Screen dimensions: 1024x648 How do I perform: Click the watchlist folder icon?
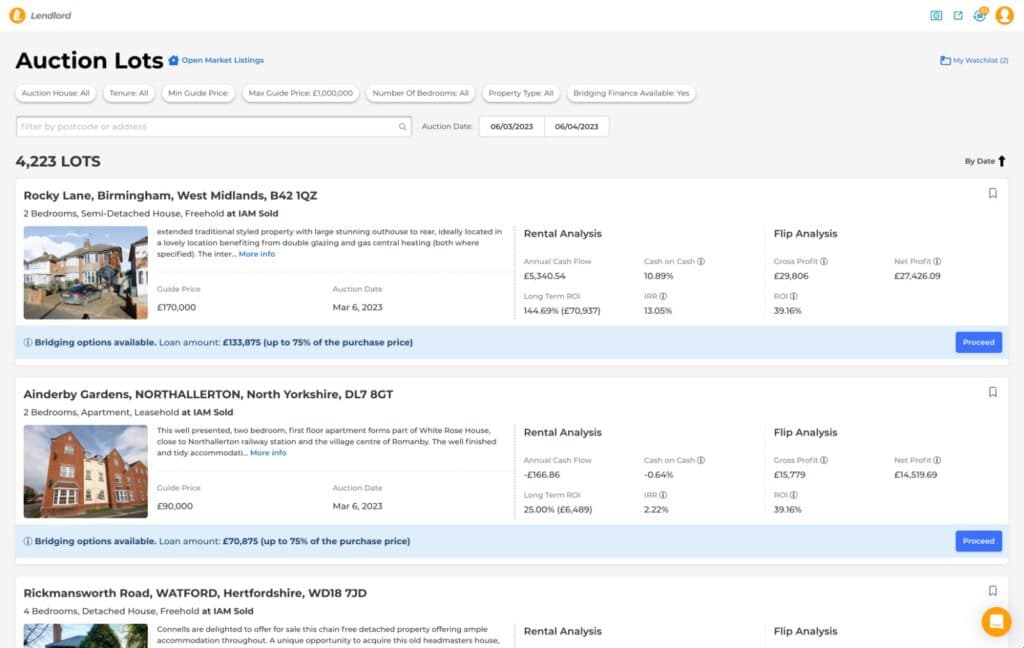click(x=945, y=60)
